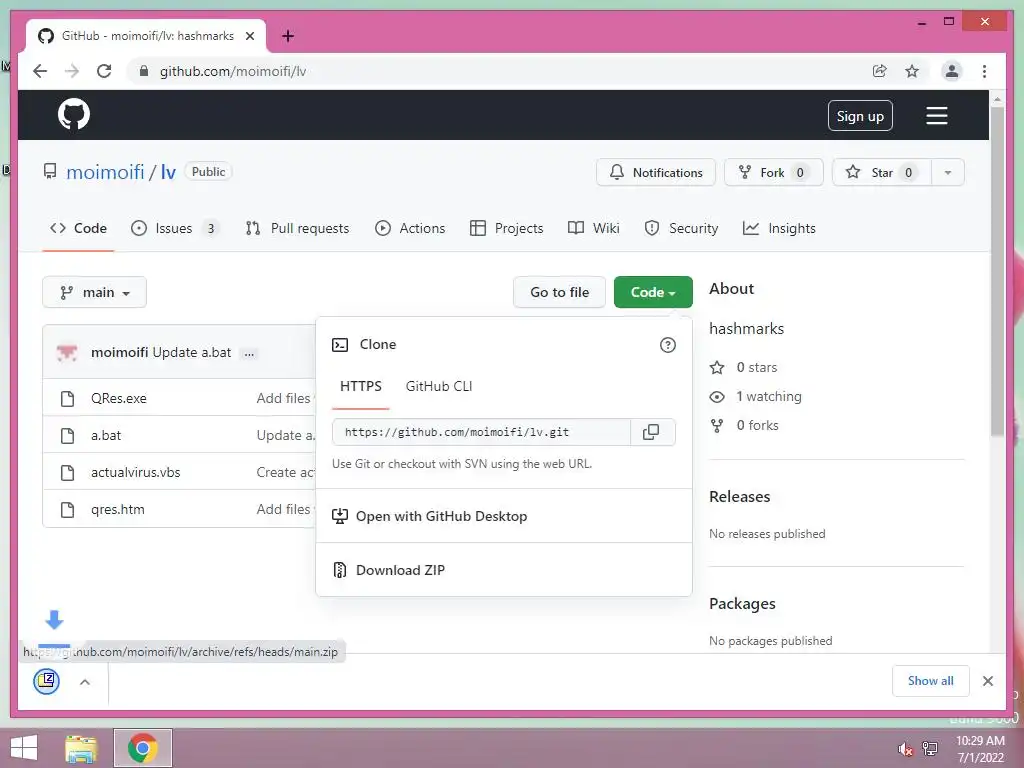Close the GitHub moimoifi/lv tab
The width and height of the screenshot is (1024, 768).
[249, 36]
